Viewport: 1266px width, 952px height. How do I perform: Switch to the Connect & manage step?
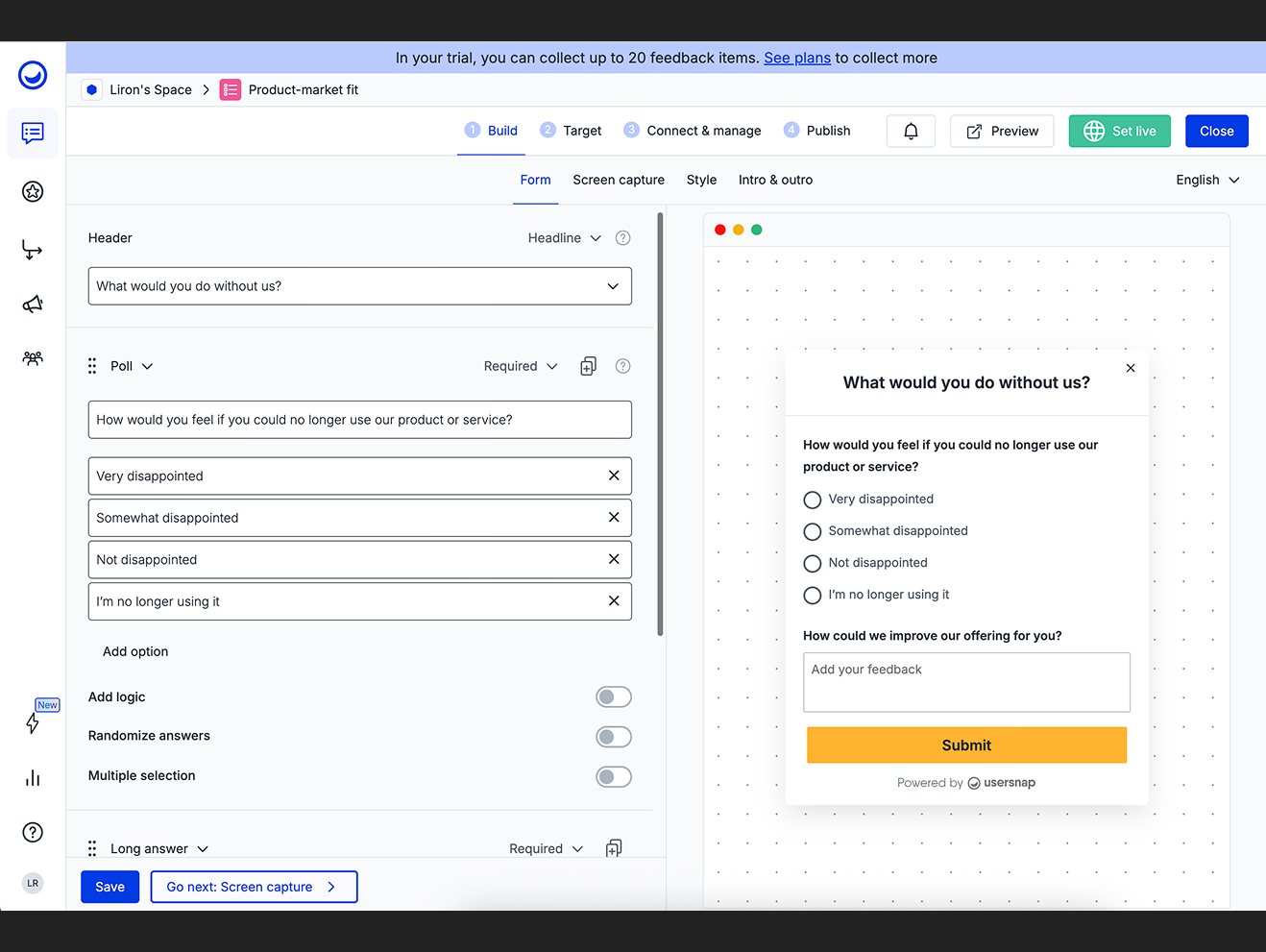coord(692,131)
